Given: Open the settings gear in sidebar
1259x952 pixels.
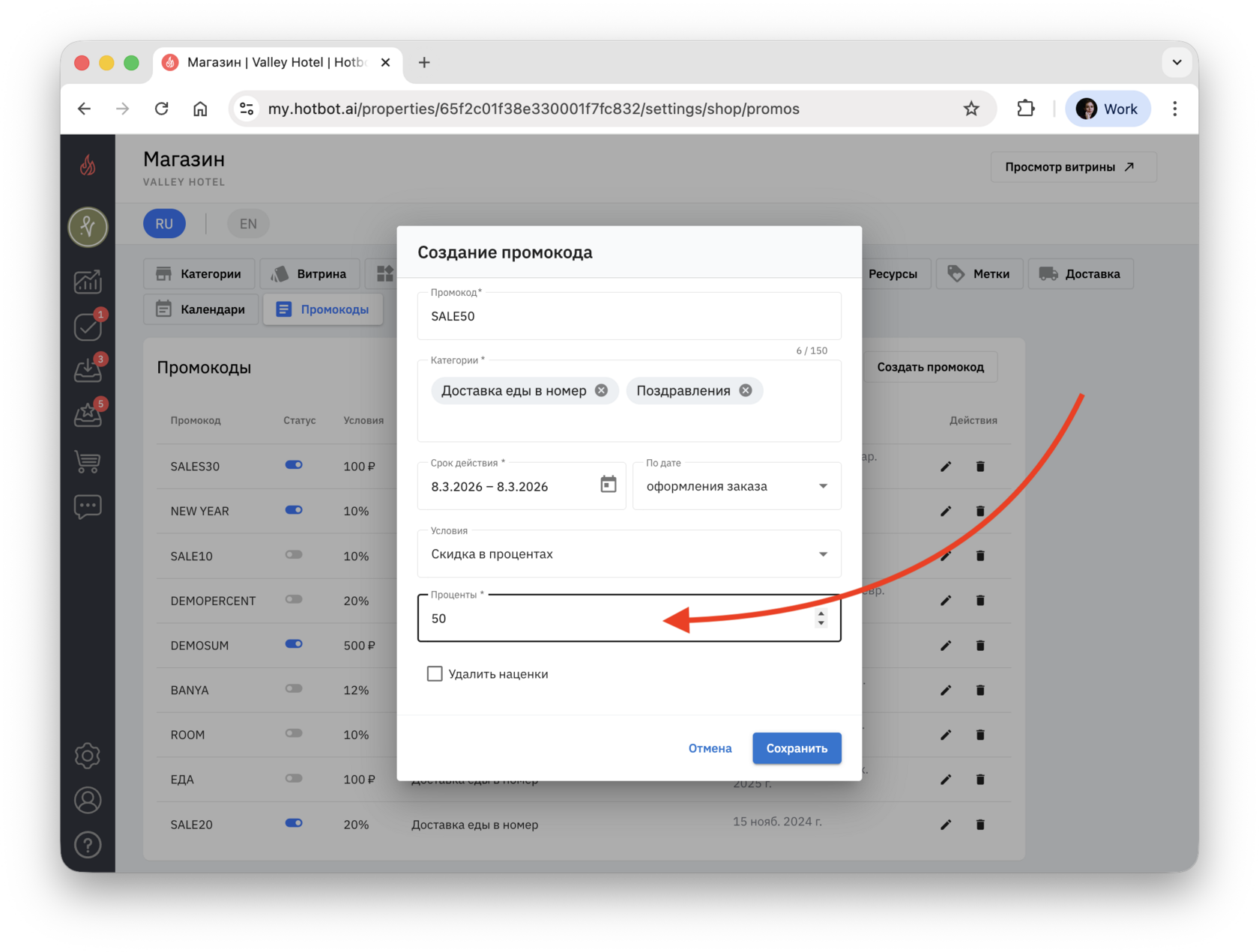Looking at the screenshot, I should tap(88, 756).
